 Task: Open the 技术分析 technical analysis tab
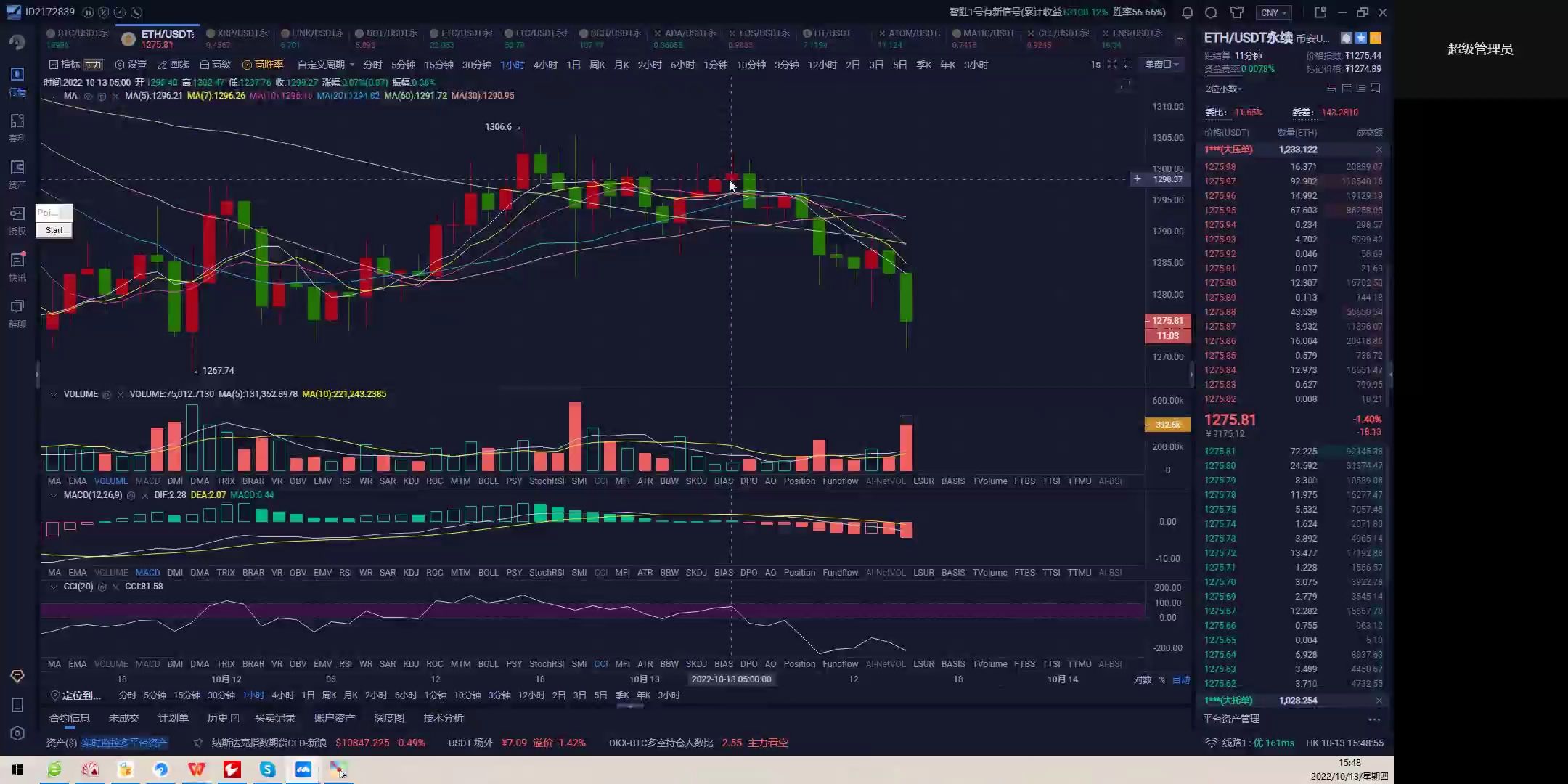pos(444,718)
